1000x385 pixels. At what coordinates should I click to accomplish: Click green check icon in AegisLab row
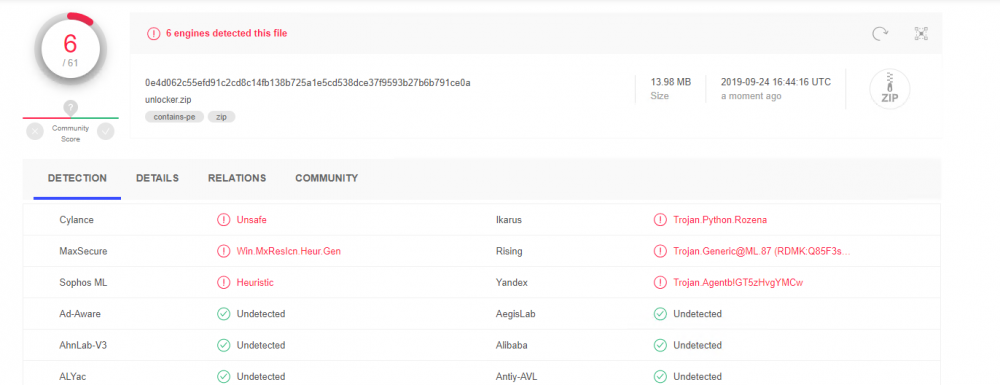tap(660, 314)
